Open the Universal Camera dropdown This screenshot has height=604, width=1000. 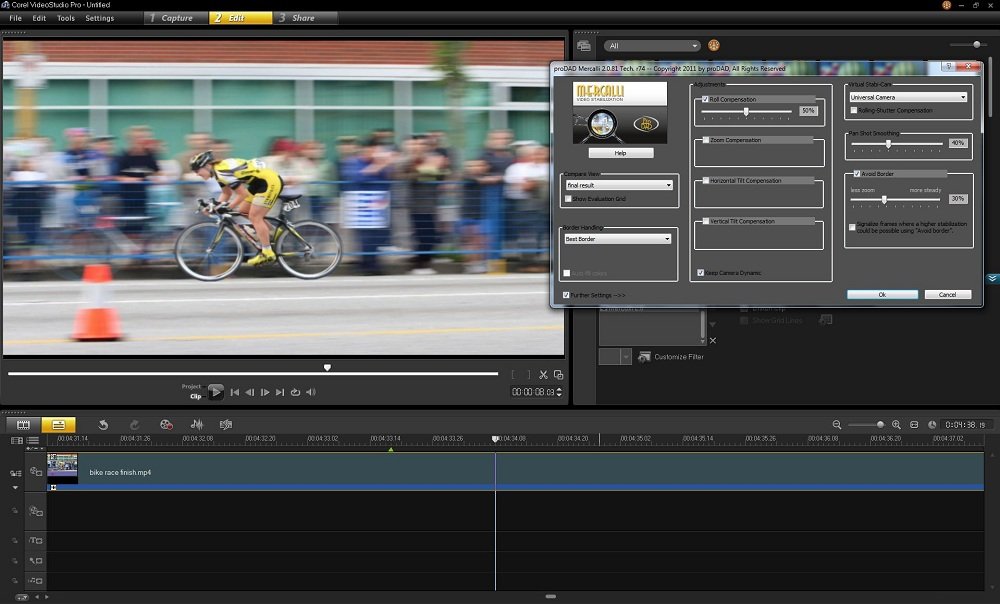point(908,97)
